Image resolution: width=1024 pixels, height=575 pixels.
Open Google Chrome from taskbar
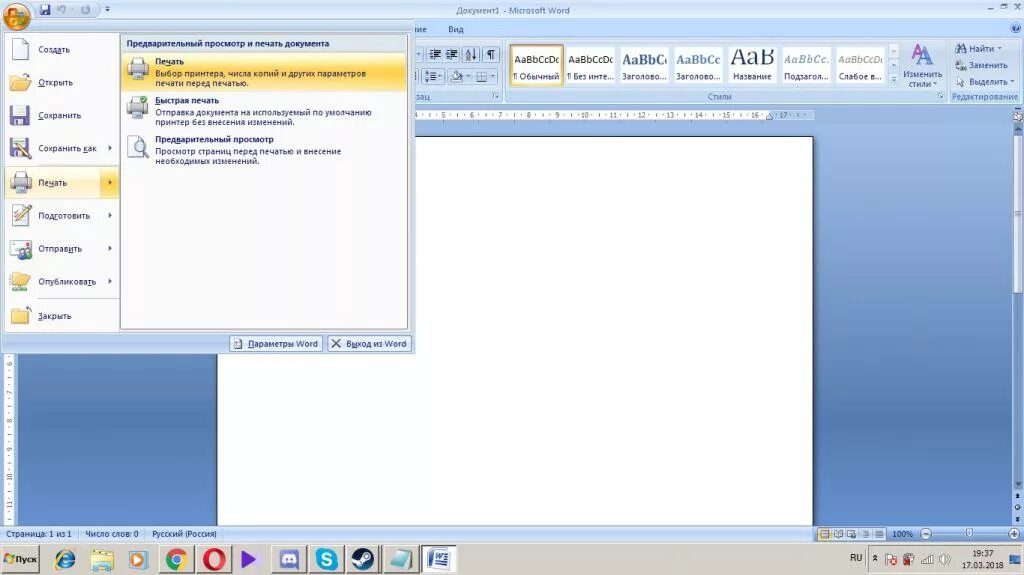[176, 559]
